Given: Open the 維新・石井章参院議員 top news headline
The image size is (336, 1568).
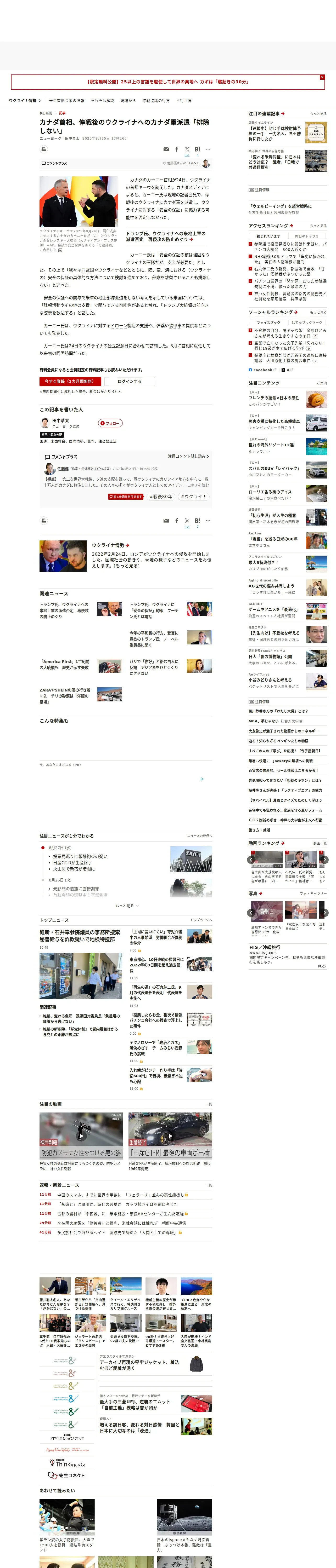Looking at the screenshot, I should [x=80, y=936].
